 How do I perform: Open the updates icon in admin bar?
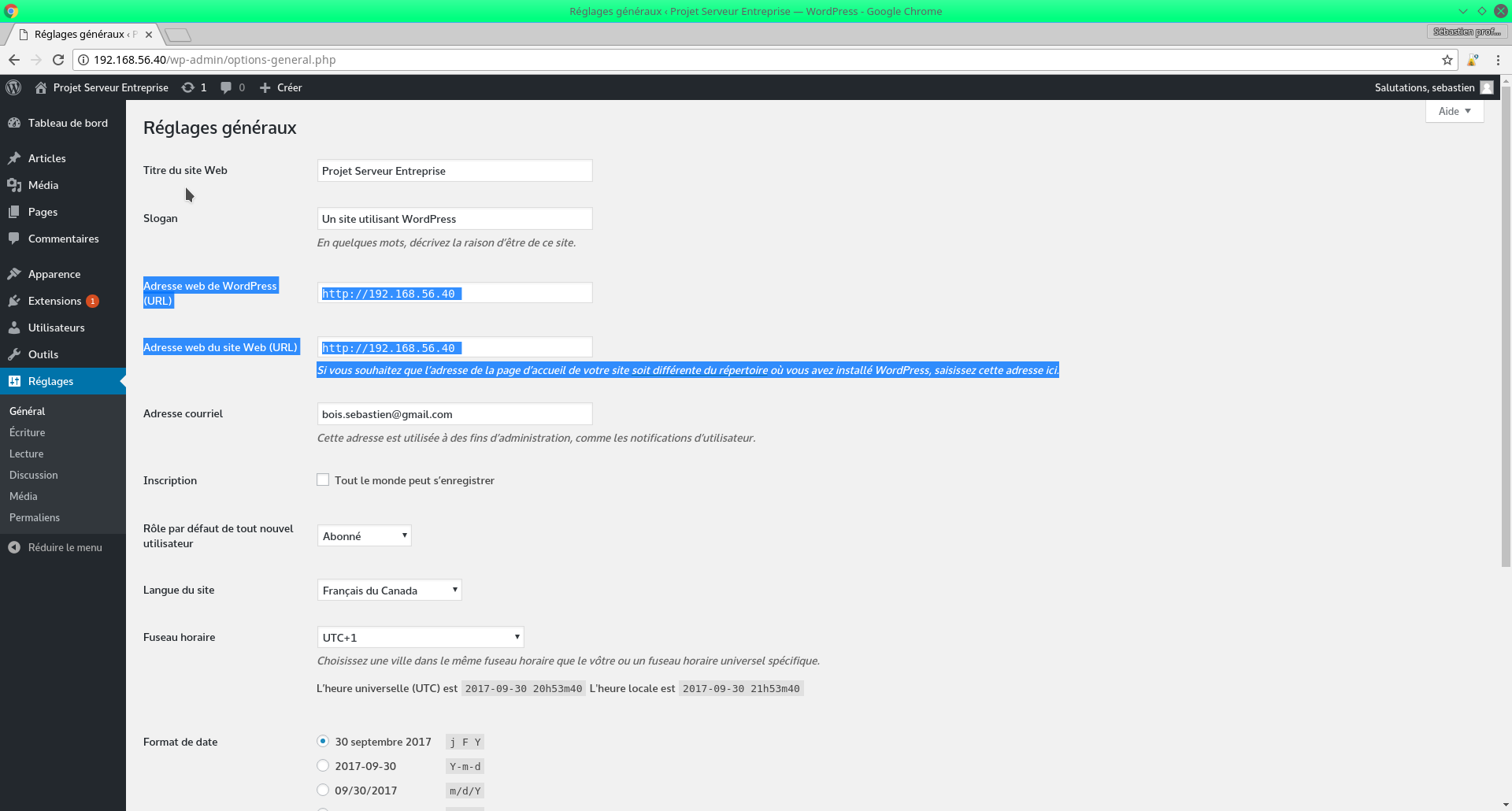click(x=187, y=87)
